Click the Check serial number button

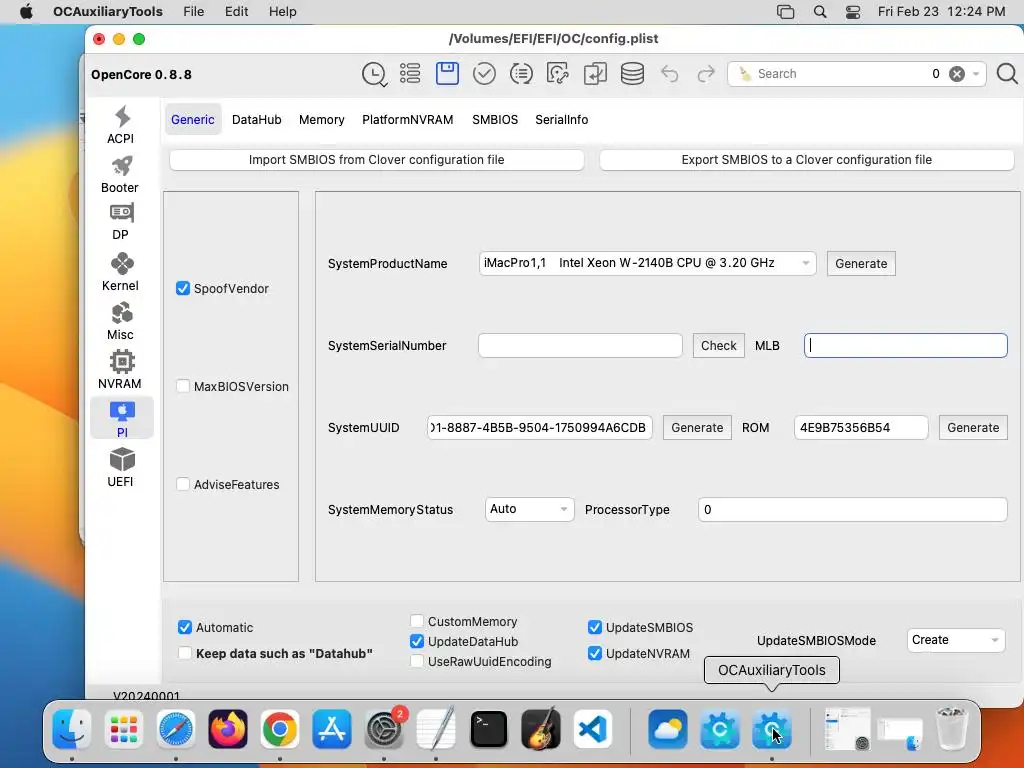tap(718, 345)
